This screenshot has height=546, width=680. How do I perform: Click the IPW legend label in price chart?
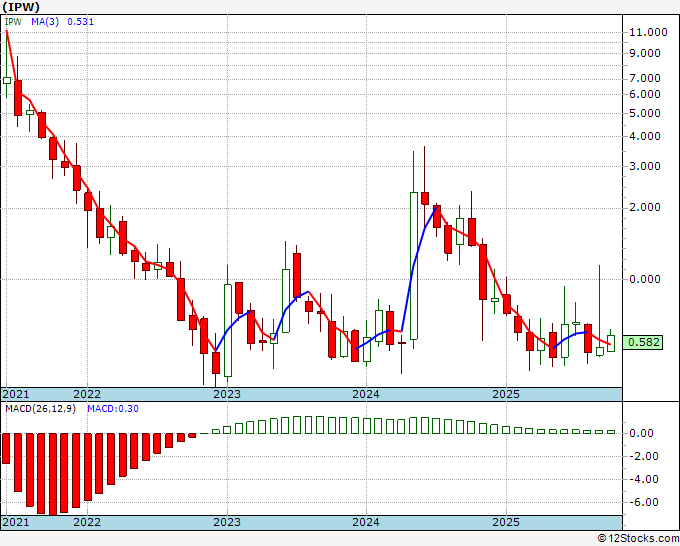[13, 21]
